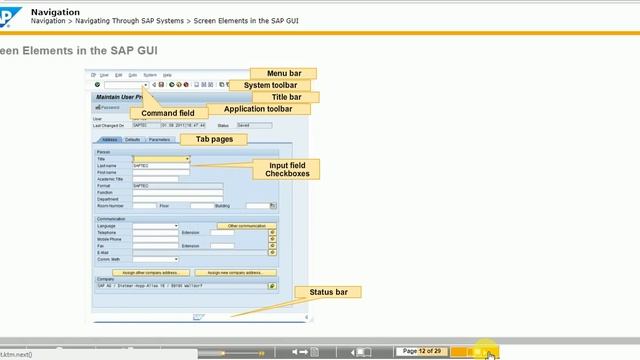Click the Create New Session icon in toolbar
The width and height of the screenshot is (640, 360).
222,84
